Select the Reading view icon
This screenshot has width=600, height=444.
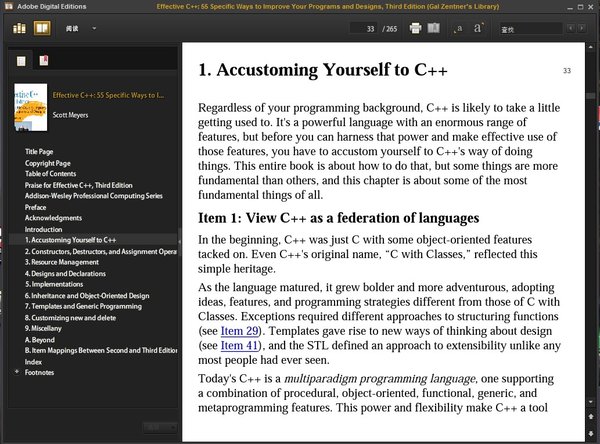42,28
